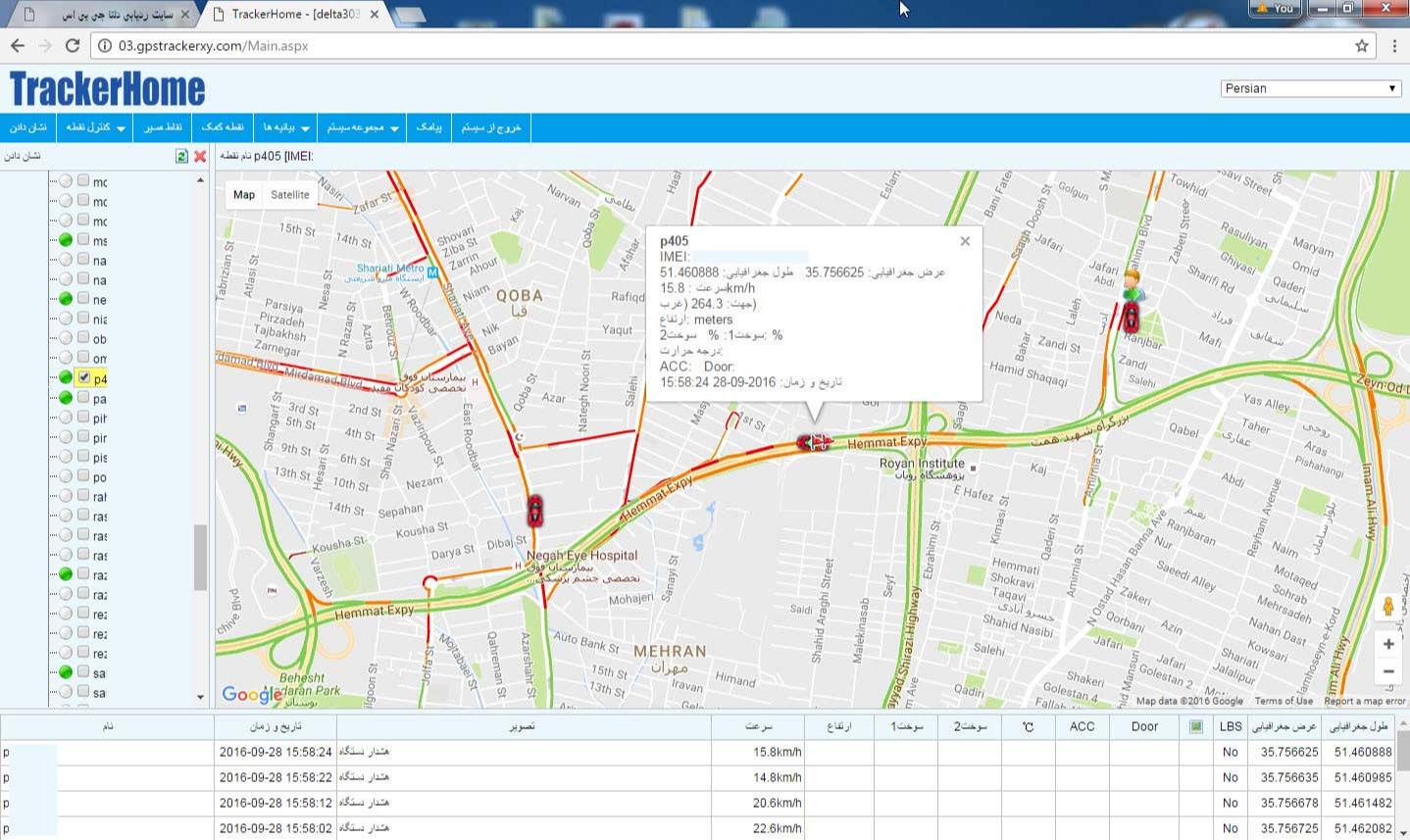Image resolution: width=1410 pixels, height=840 pixels.
Task: Switch map to Satellite view
Action: point(290,195)
